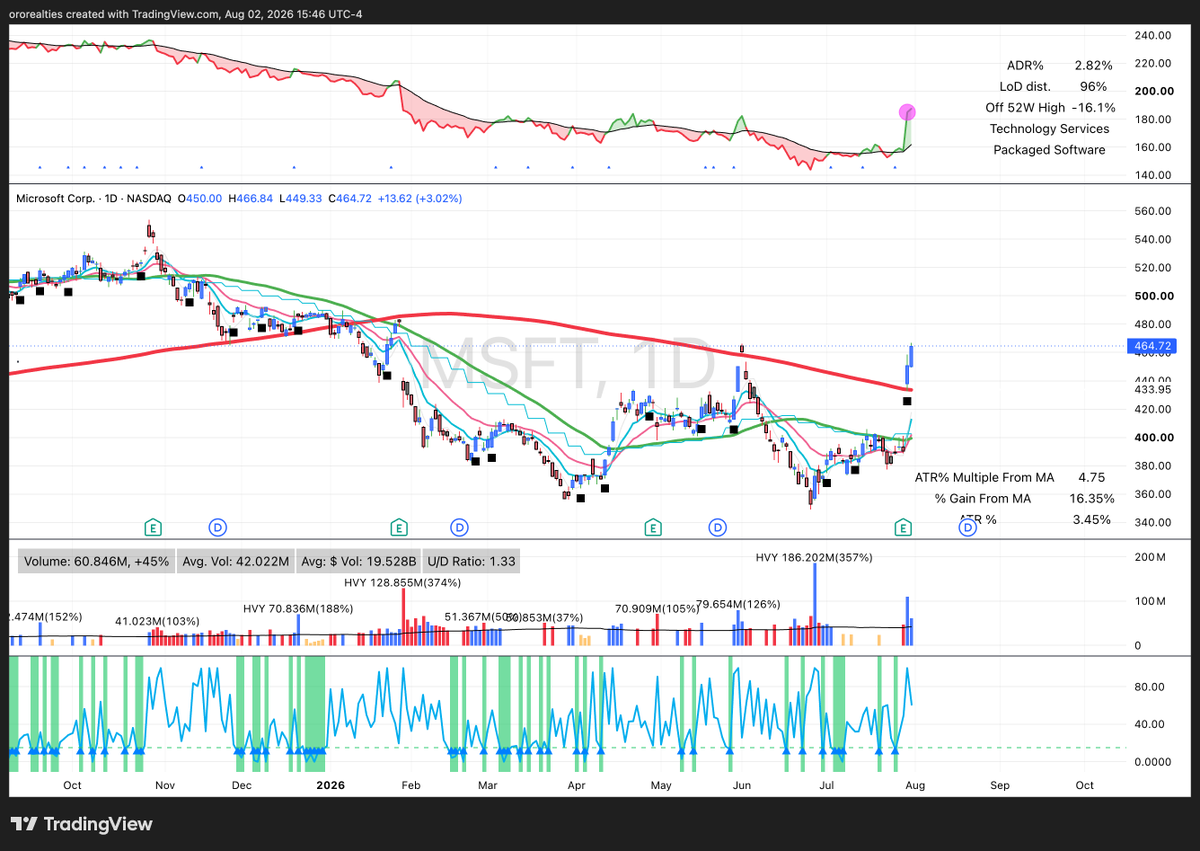Click the Avg: $ Vol: 19.528B box
The image size is (1200, 851).
point(357,561)
